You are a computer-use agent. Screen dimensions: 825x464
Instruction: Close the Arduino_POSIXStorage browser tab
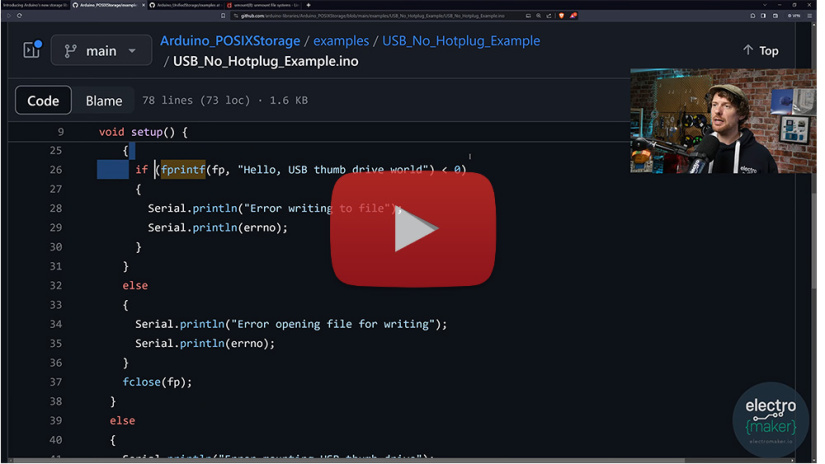(143, 5)
